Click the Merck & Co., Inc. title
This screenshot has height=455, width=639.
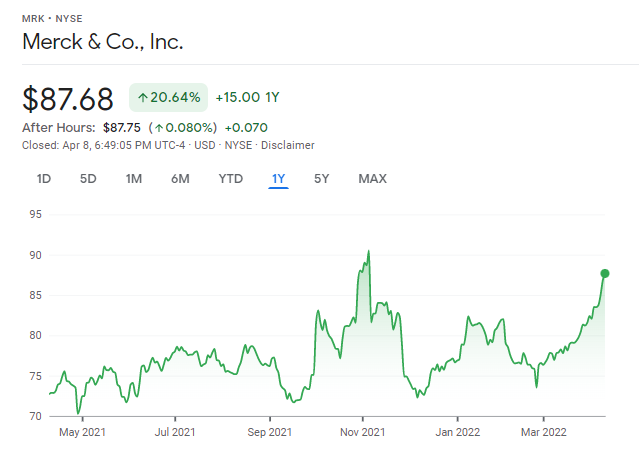pyautogui.click(x=103, y=42)
